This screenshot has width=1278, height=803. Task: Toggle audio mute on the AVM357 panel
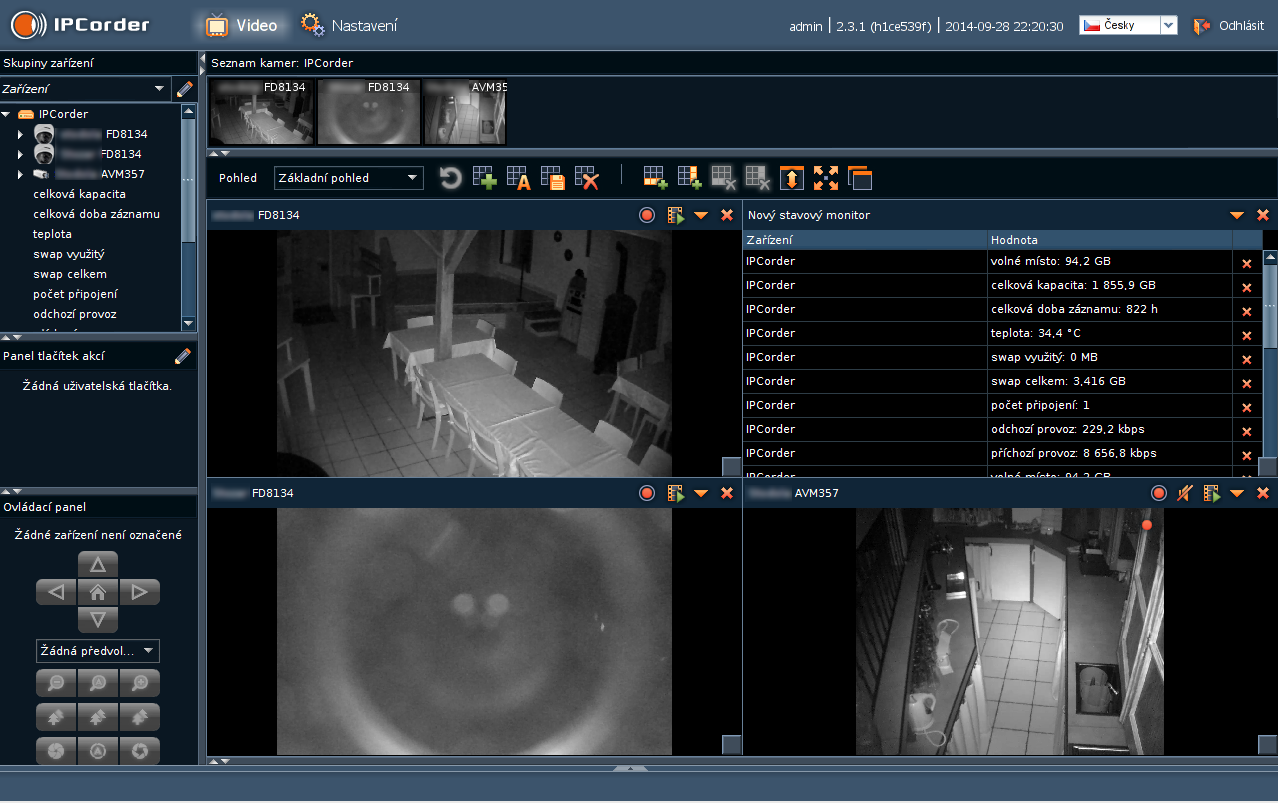[x=1185, y=493]
